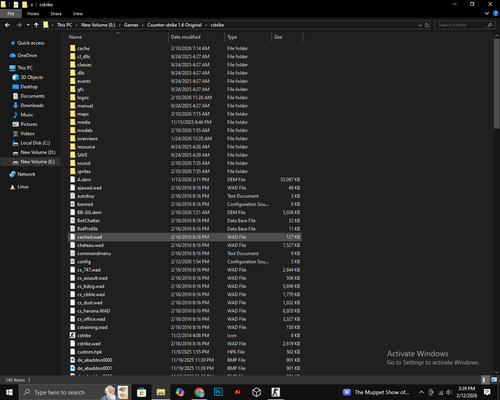Screen dimensions: 500x400
Task: Open Videos in the sidebar
Action: [27, 133]
